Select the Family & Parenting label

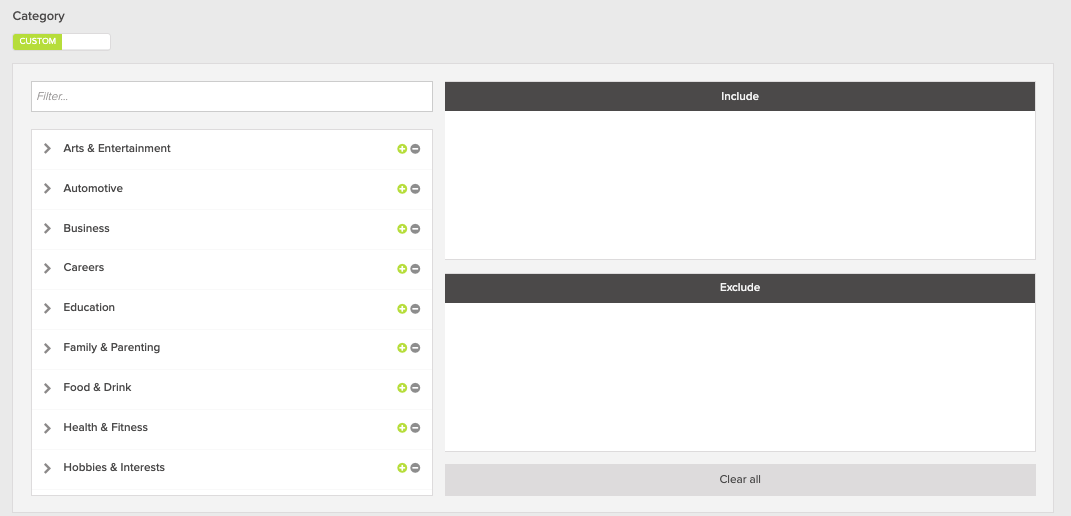coord(111,347)
